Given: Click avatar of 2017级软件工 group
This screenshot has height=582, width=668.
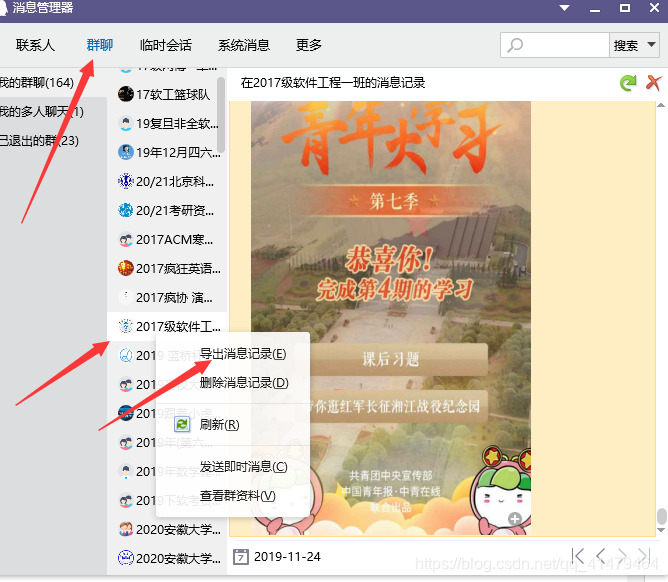Looking at the screenshot, I should (x=126, y=326).
